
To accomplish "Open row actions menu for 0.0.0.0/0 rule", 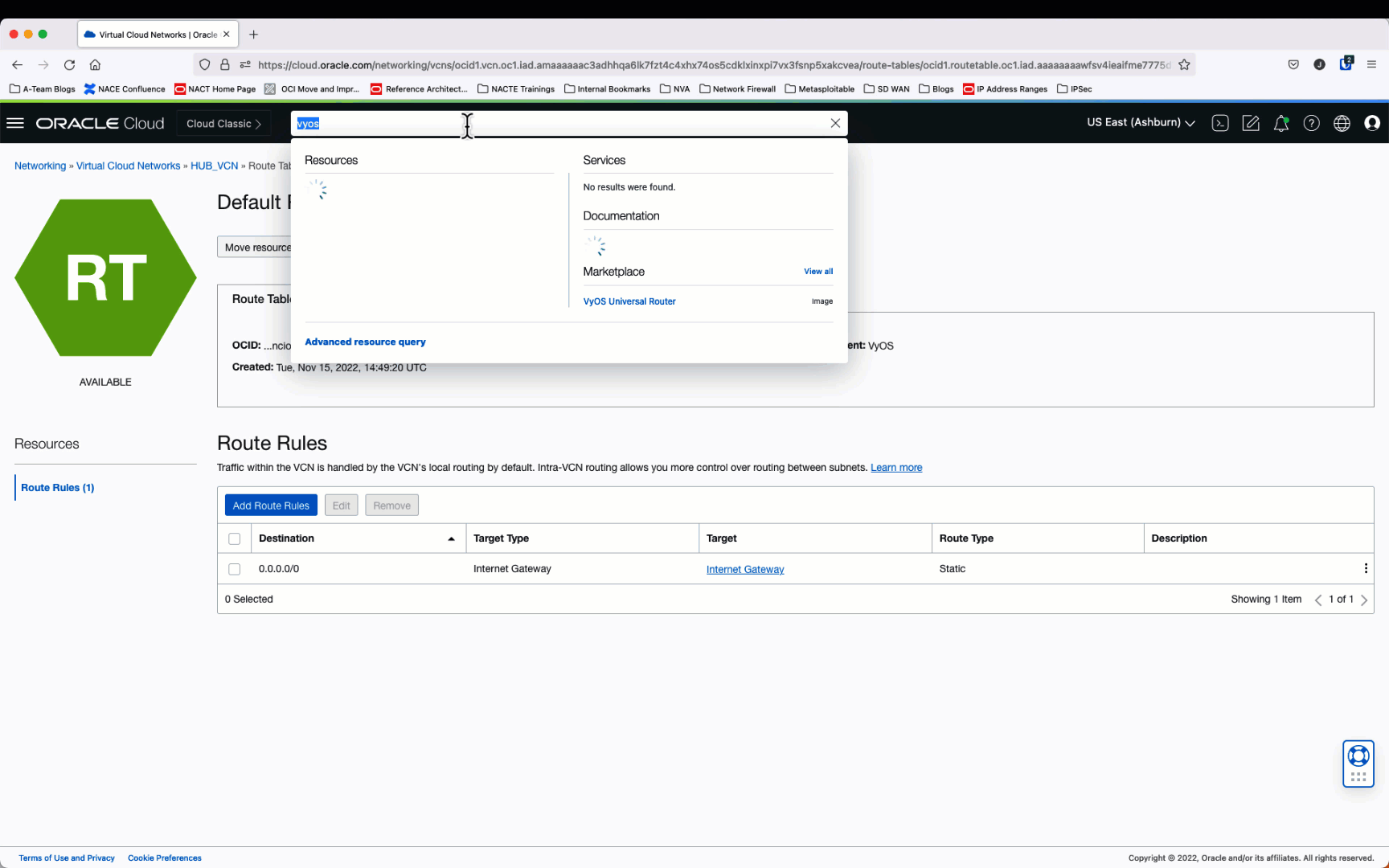I will coord(1366,568).
